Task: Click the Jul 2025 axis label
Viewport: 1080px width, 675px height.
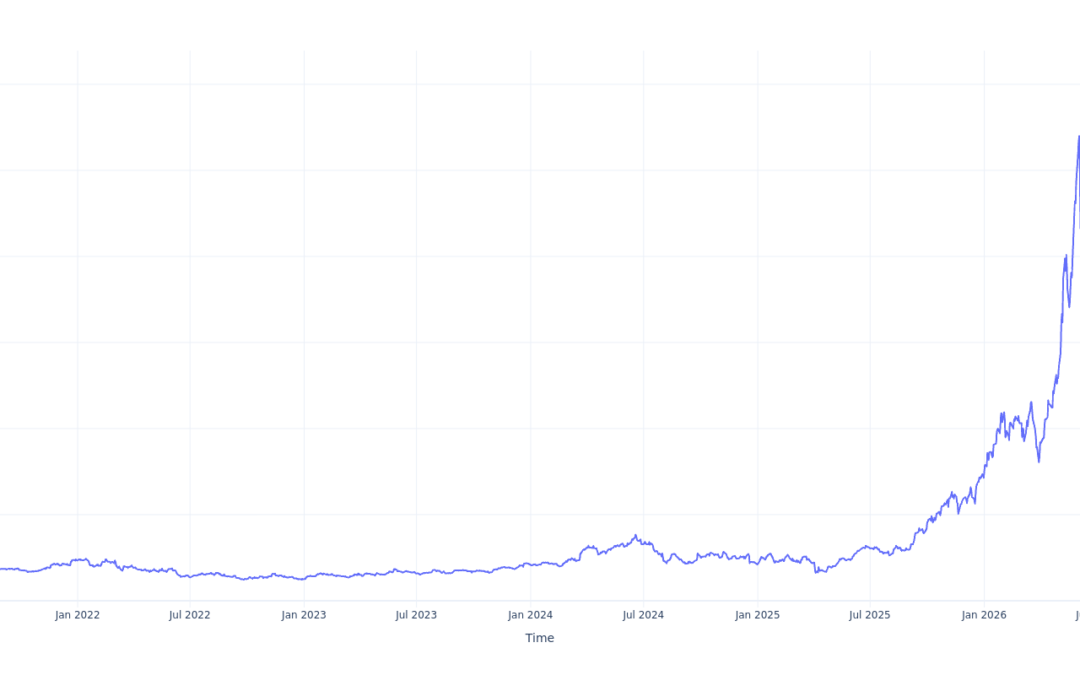Action: [x=870, y=615]
